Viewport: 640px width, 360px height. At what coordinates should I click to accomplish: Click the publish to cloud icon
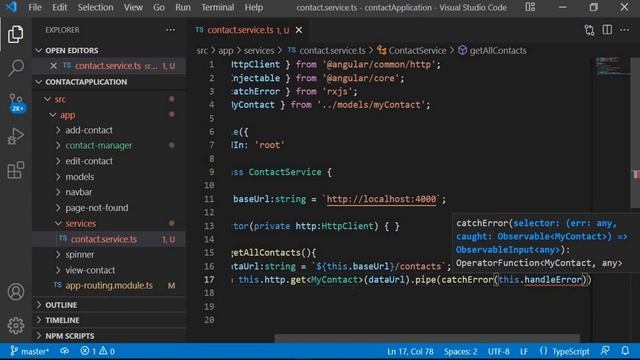tap(64, 351)
